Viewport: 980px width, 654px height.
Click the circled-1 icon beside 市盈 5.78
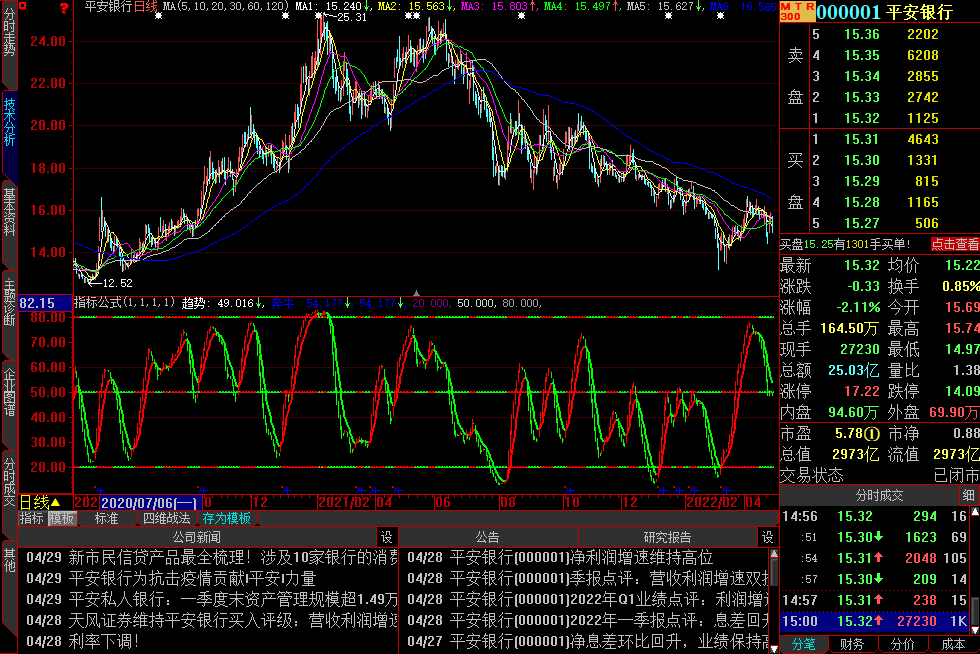tap(873, 433)
